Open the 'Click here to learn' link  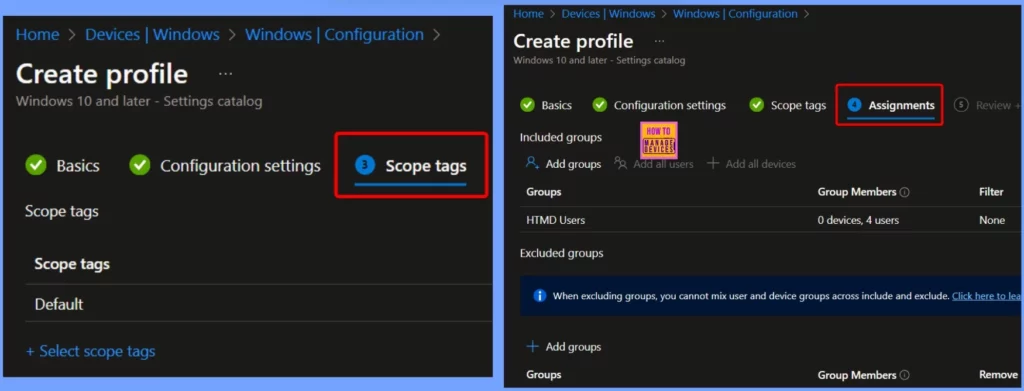tap(987, 296)
